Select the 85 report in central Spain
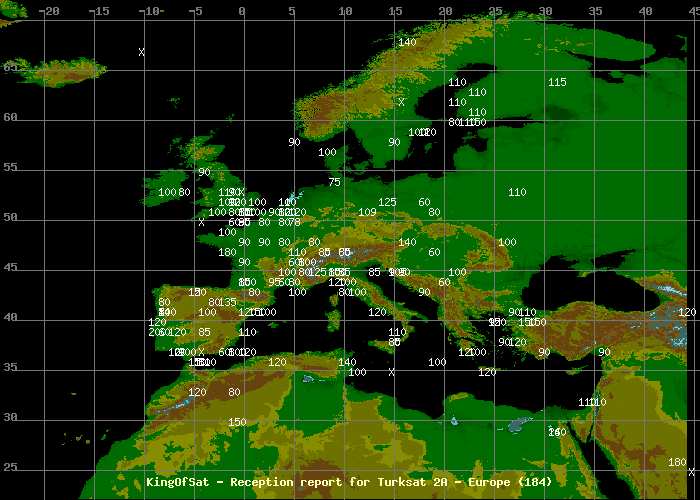The image size is (700, 500). tap(204, 332)
